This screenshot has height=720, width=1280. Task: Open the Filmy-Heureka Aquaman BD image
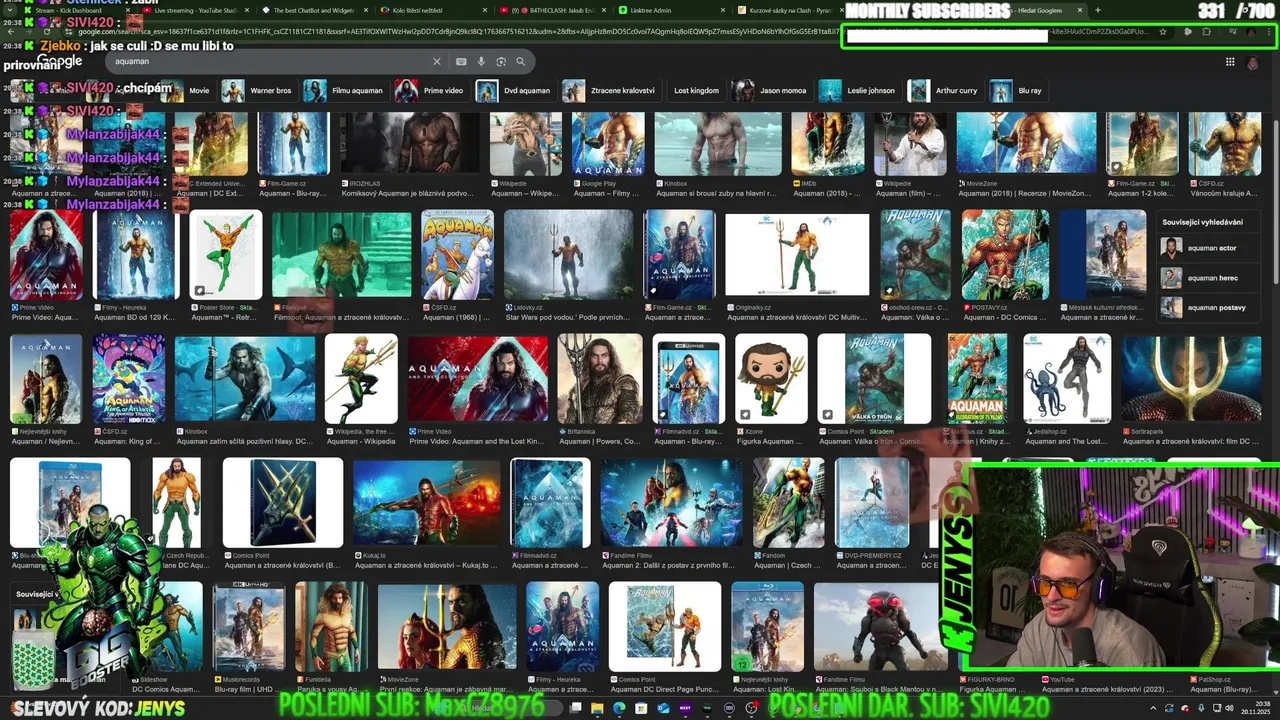click(135, 255)
